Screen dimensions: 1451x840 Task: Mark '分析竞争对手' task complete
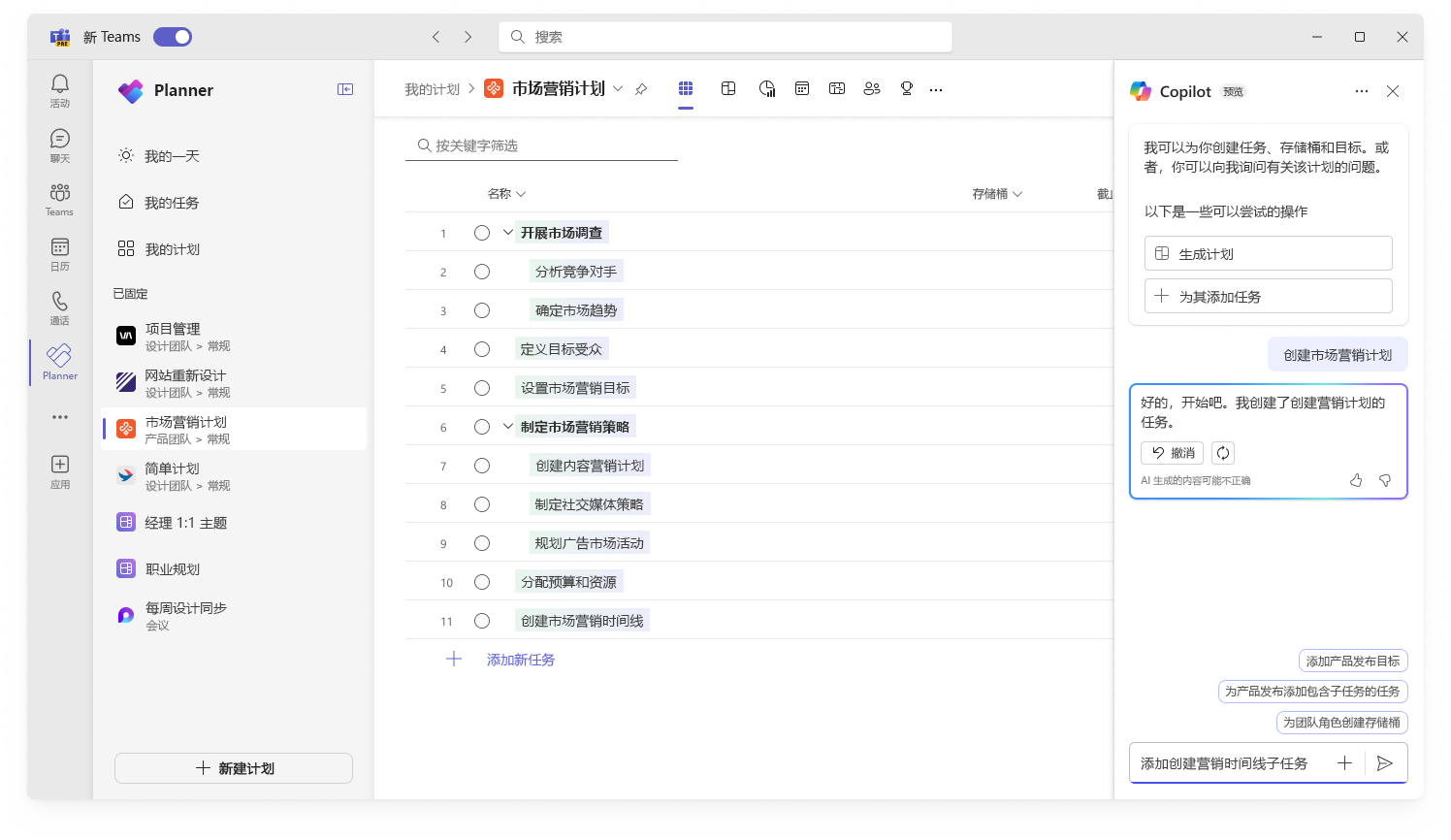[x=482, y=272]
